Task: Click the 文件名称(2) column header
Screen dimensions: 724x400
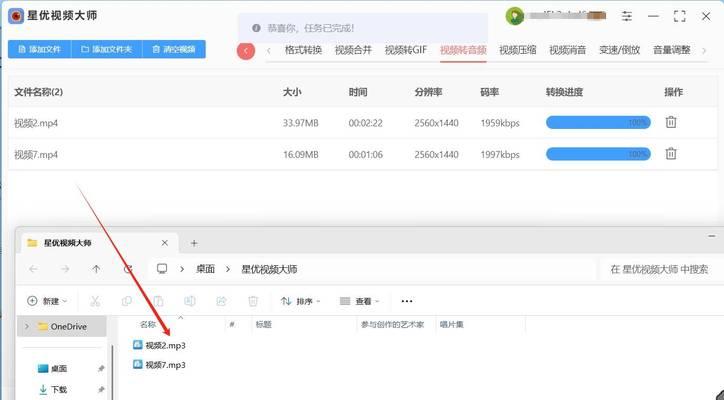Action: pos(38,92)
